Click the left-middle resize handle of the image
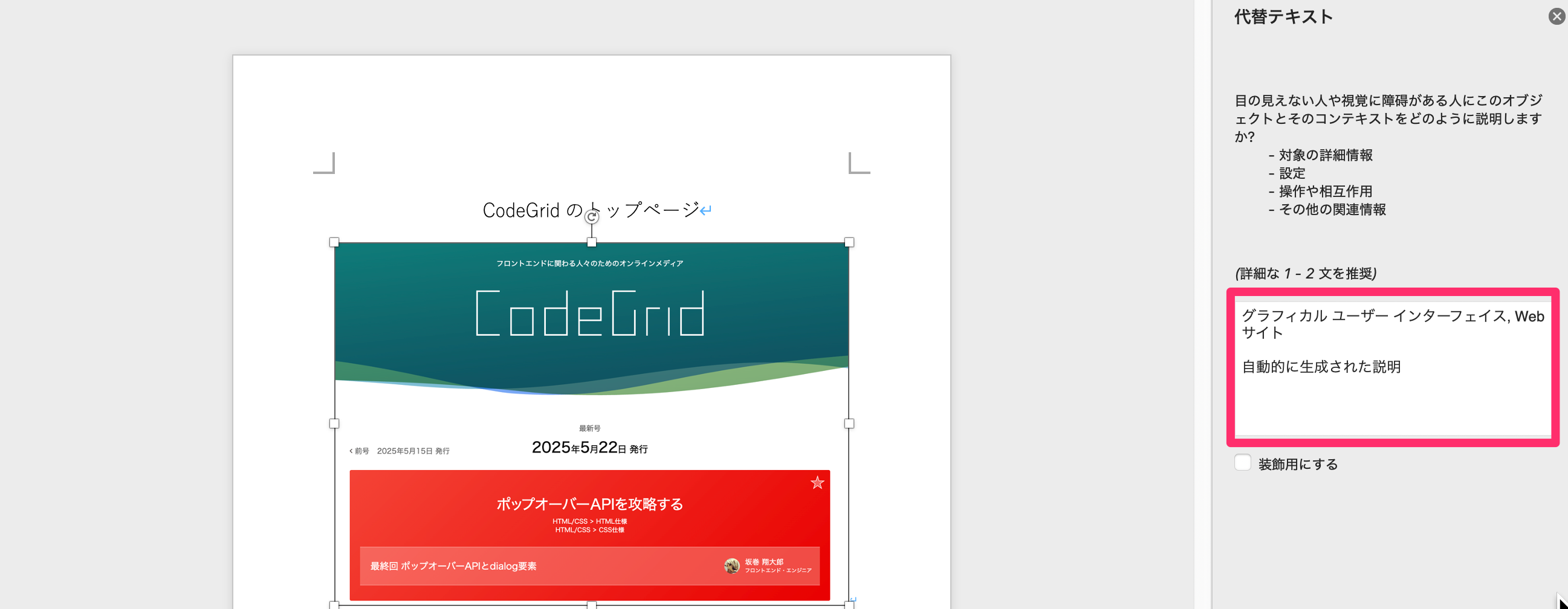The image size is (1568, 609). (334, 424)
